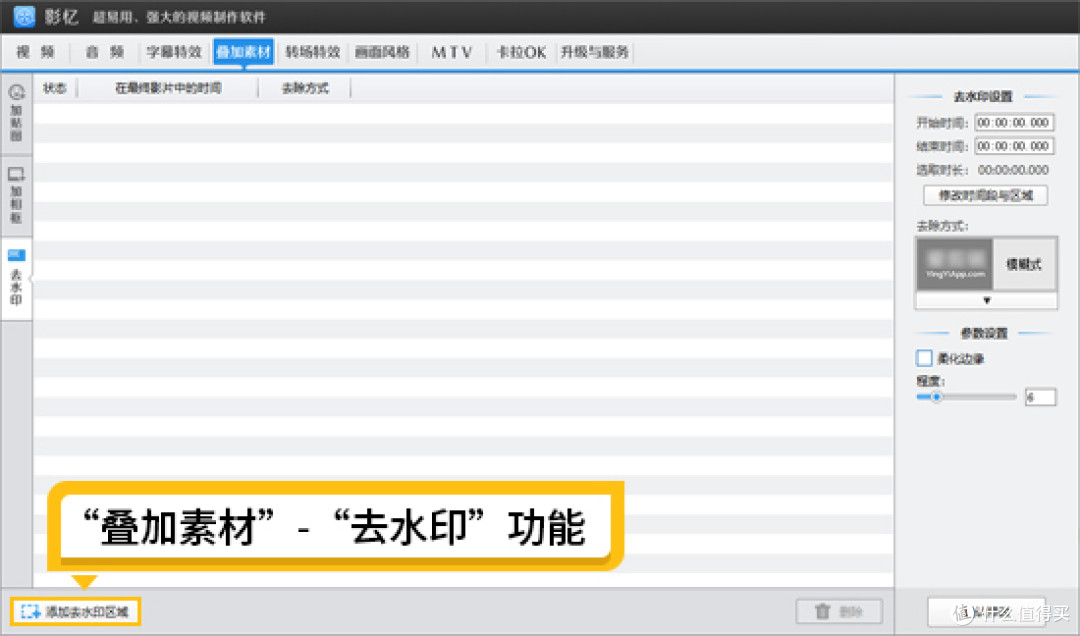This screenshot has height=636, width=1080.
Task: Switch to the 视频 tab
Action: pos(36,52)
